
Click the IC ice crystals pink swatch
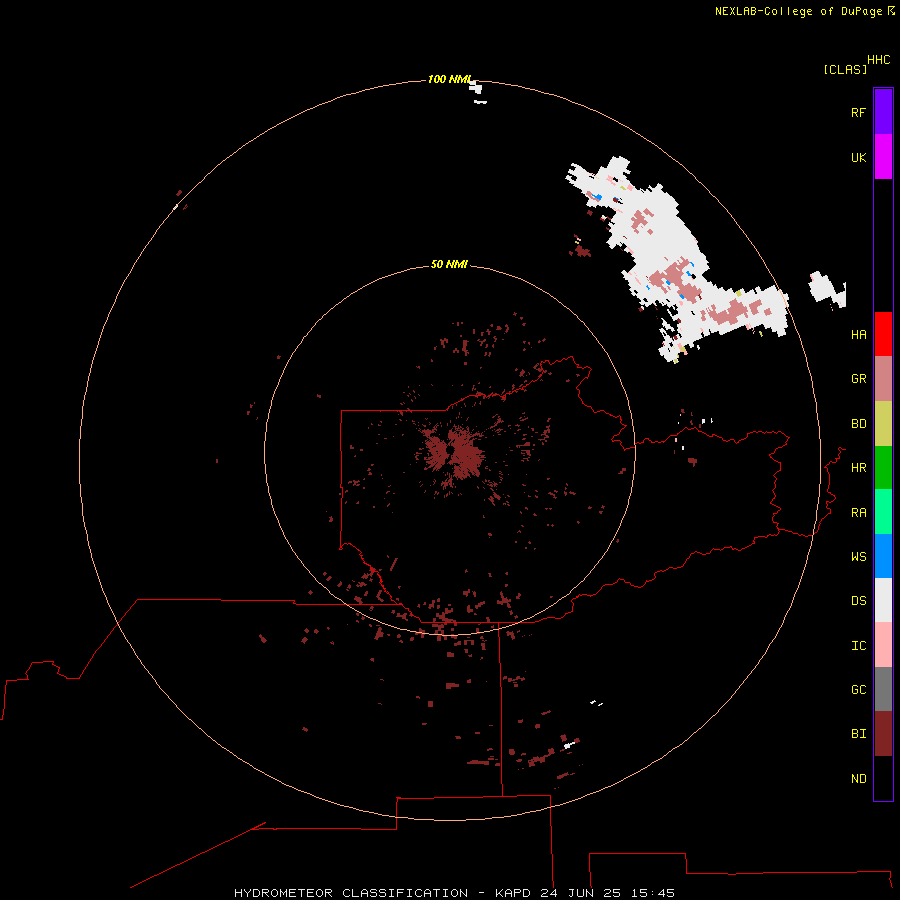(x=883, y=645)
